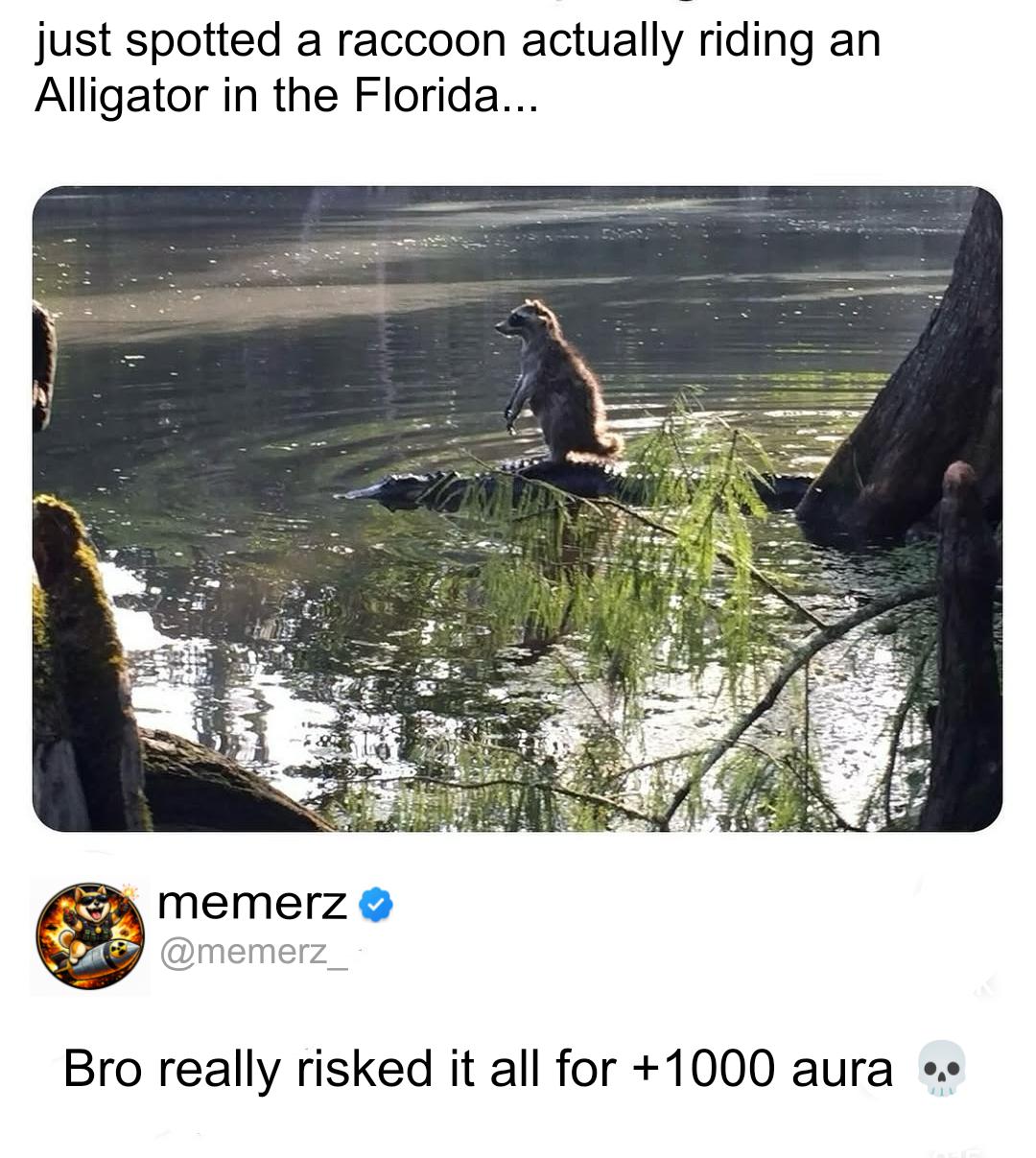
Task: Click the word 'Alligator' in the post
Action: click(122, 96)
